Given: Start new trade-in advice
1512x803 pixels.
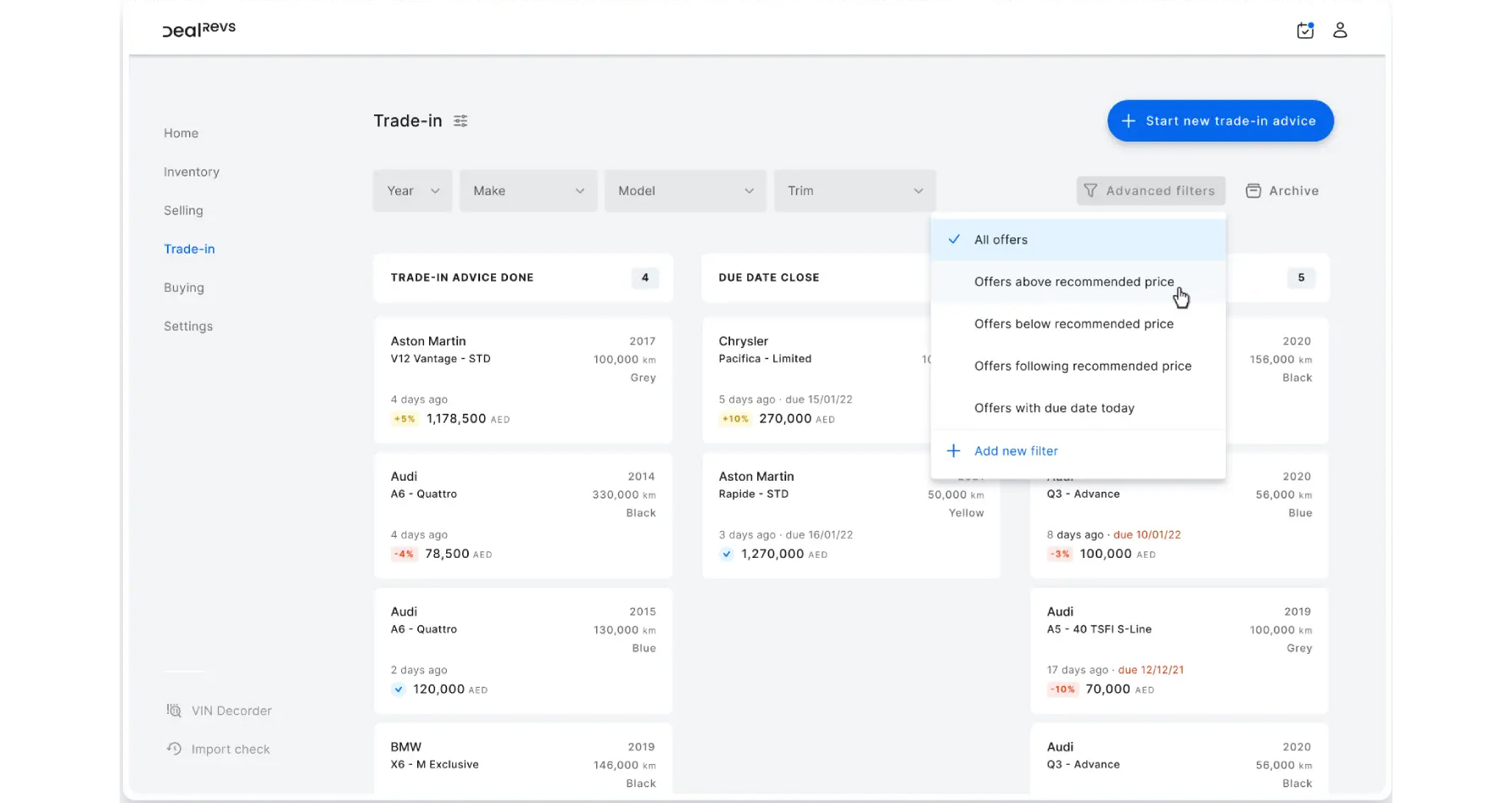Looking at the screenshot, I should (x=1219, y=121).
